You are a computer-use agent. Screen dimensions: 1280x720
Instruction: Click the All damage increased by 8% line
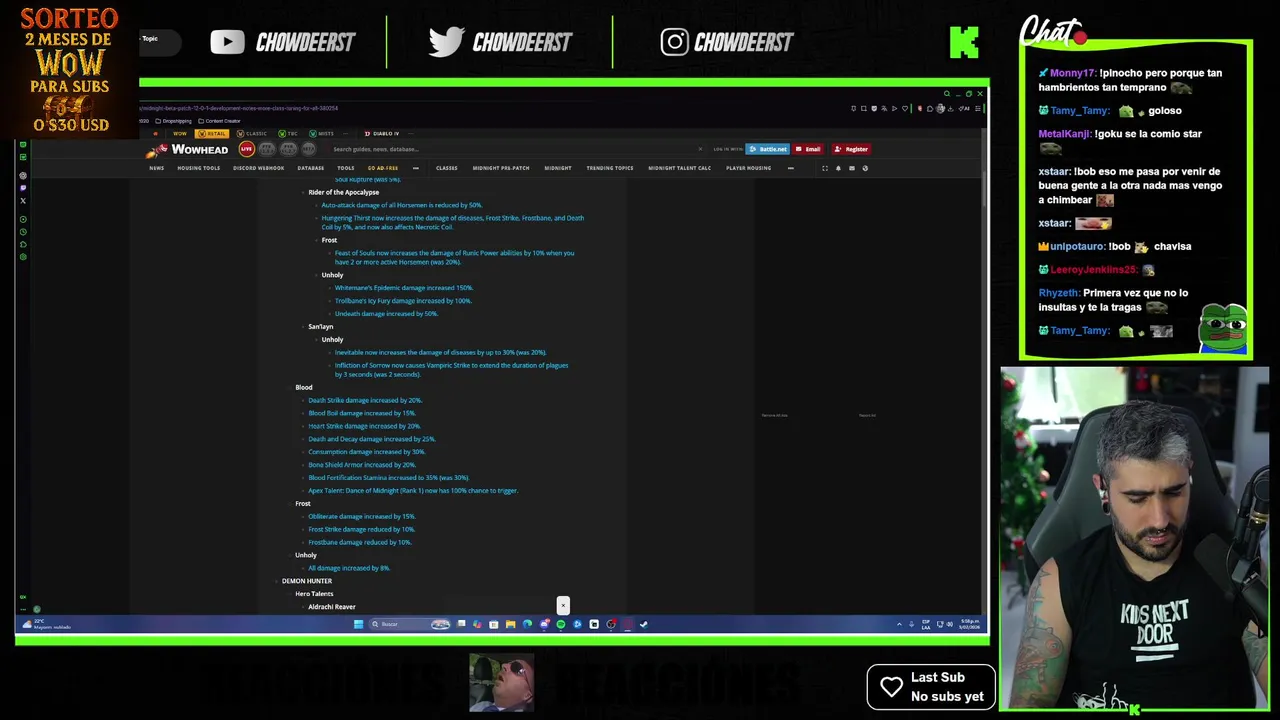coord(349,568)
